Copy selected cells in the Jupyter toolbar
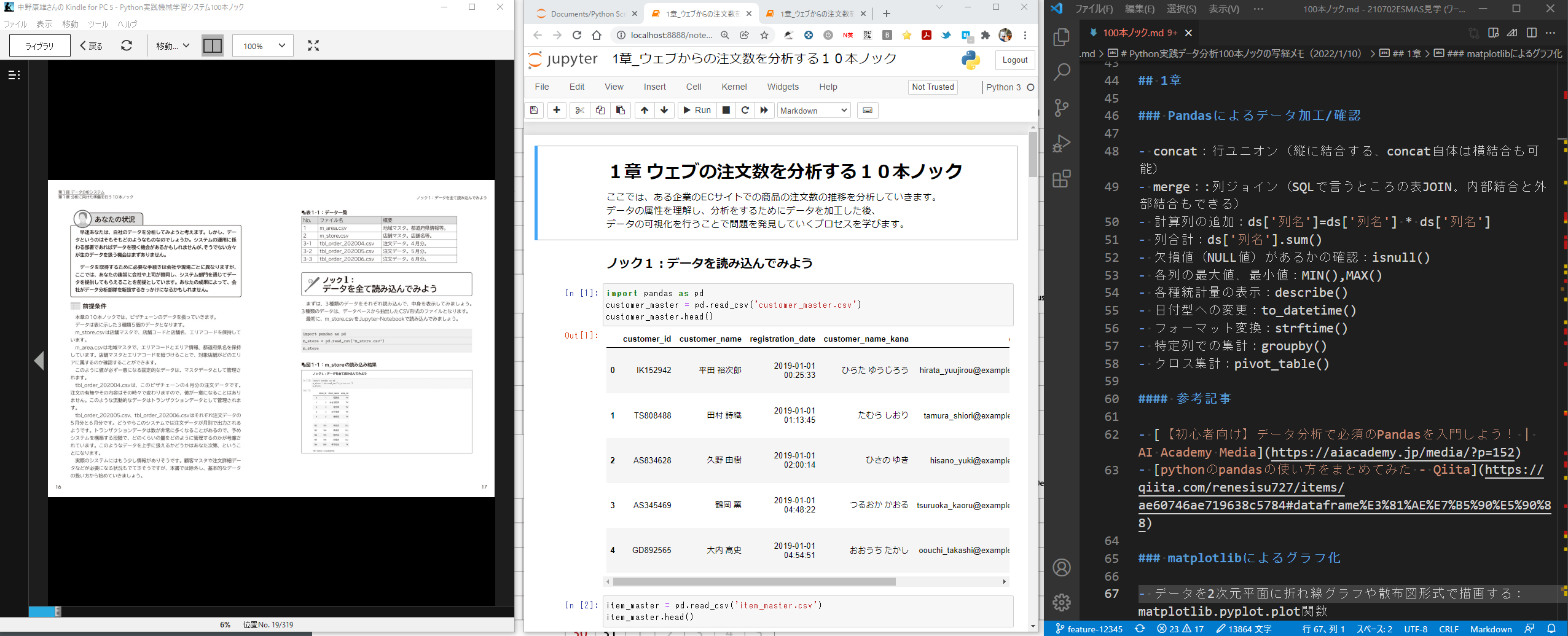The width and height of the screenshot is (1568, 636). 600,111
